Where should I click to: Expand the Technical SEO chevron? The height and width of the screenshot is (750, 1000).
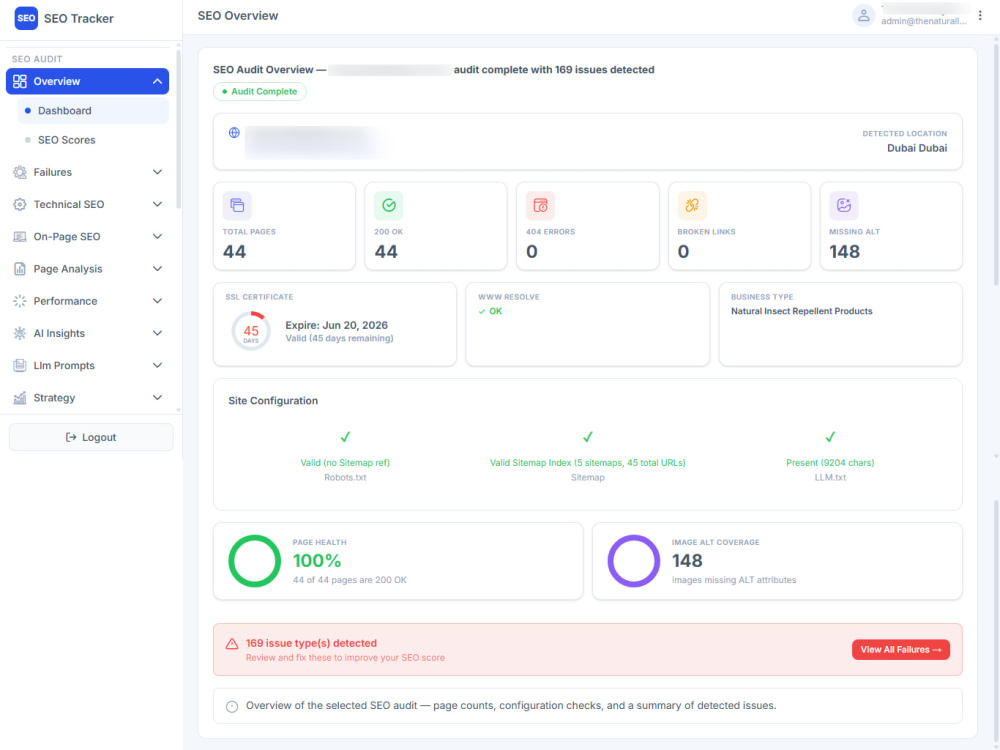158,204
